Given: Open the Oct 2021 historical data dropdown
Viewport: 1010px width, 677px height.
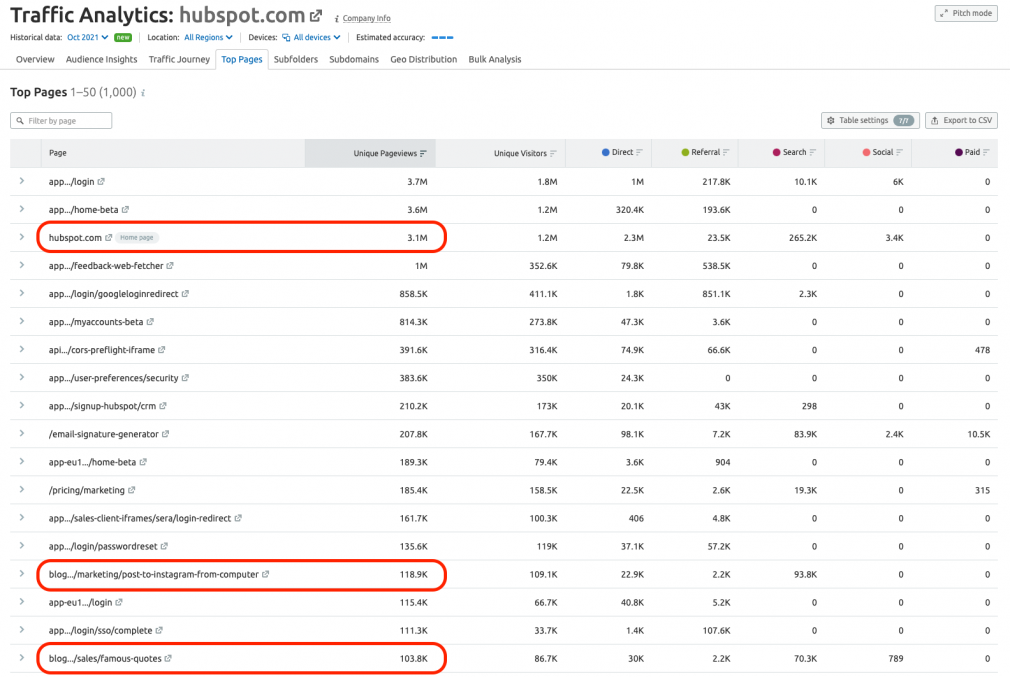Looking at the screenshot, I should point(88,37).
